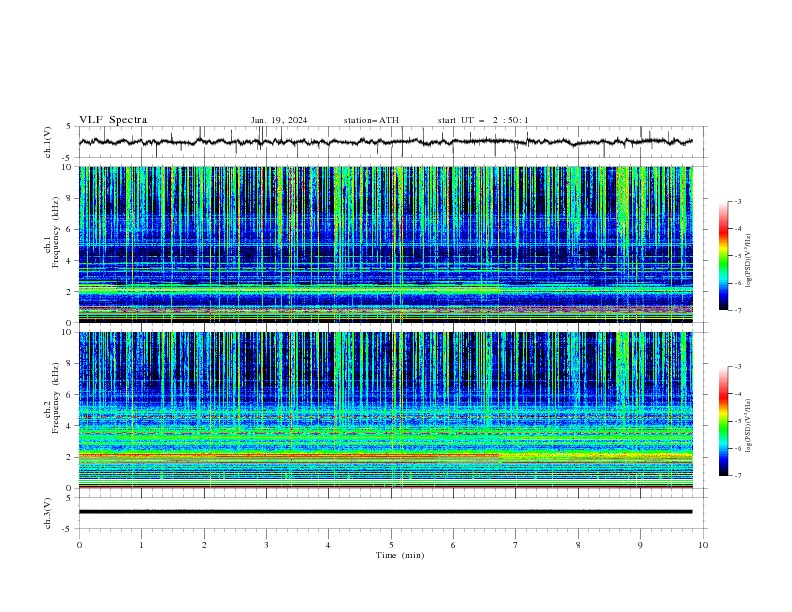Click time axis tick label "9"
Image resolution: width=792 pixels, height=612 pixels.
click(x=640, y=545)
